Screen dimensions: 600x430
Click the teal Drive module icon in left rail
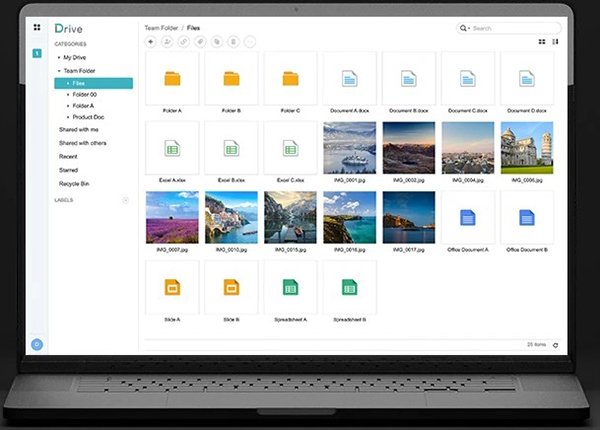[37, 53]
